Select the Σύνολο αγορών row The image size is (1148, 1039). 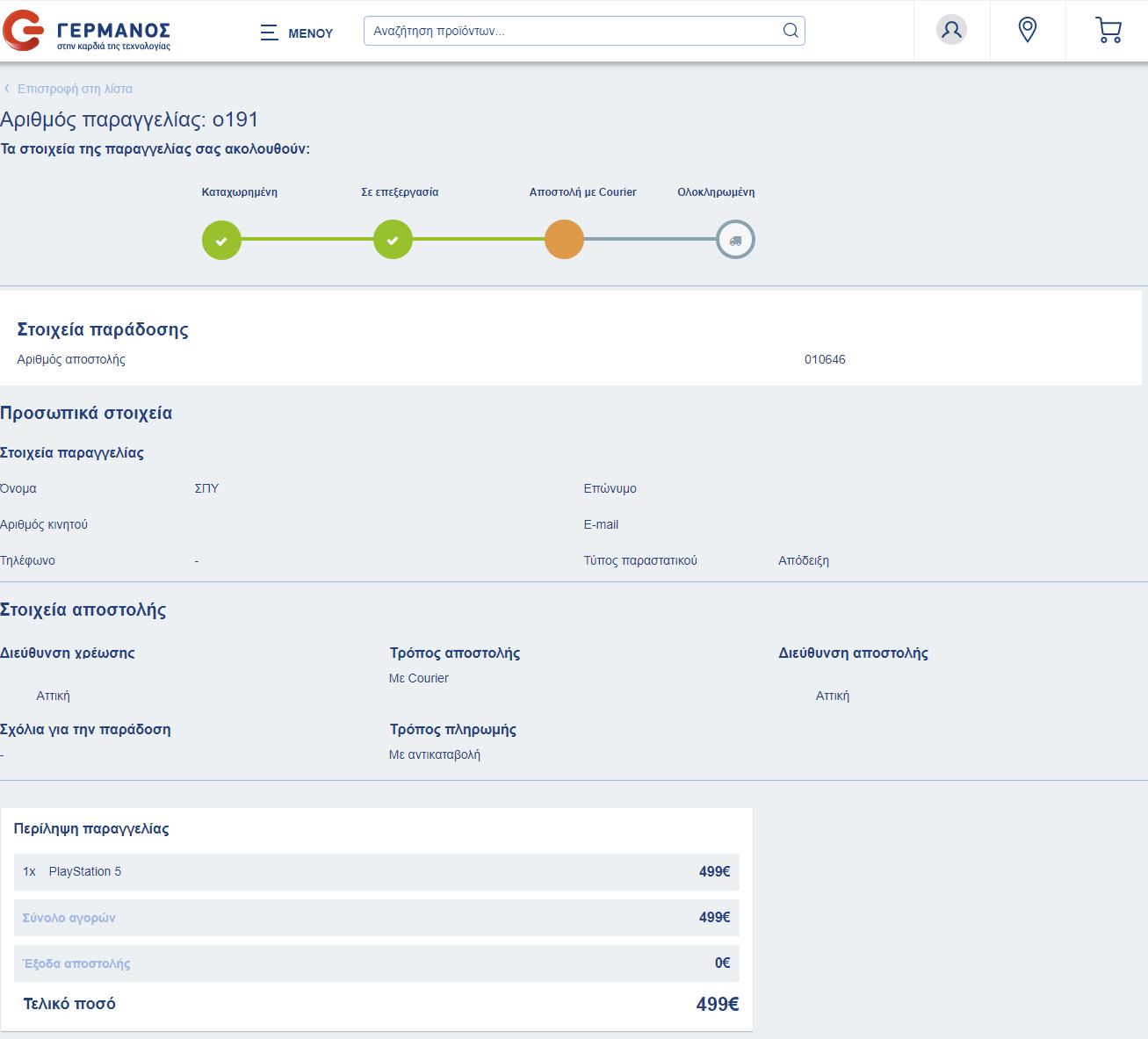[x=377, y=918]
